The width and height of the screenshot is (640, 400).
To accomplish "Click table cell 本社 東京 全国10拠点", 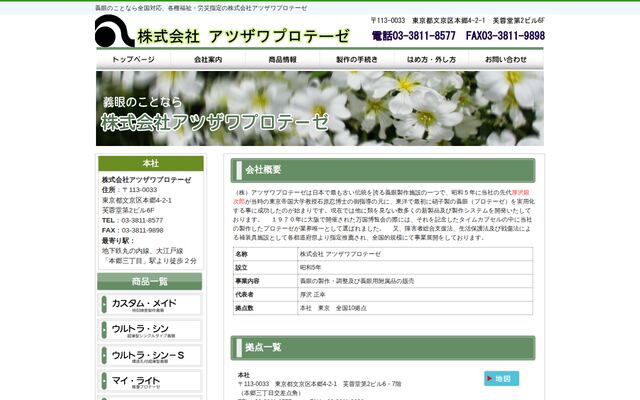I will pos(415,308).
